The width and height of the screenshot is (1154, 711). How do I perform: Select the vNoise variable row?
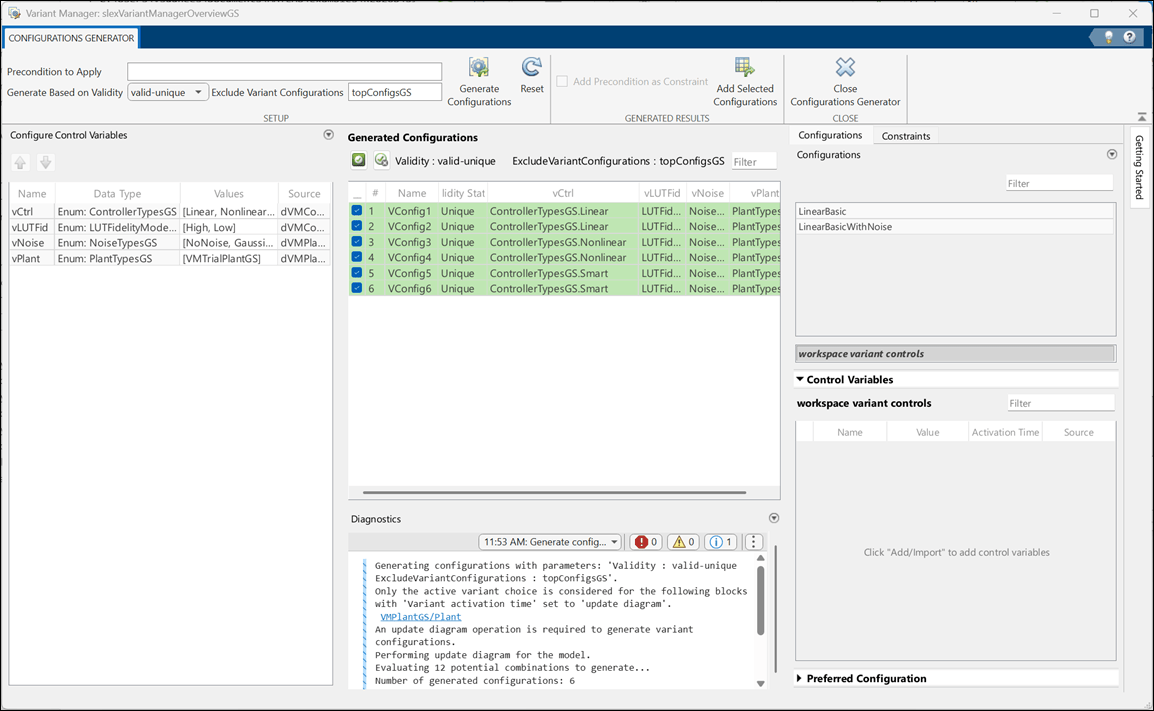(x=169, y=242)
